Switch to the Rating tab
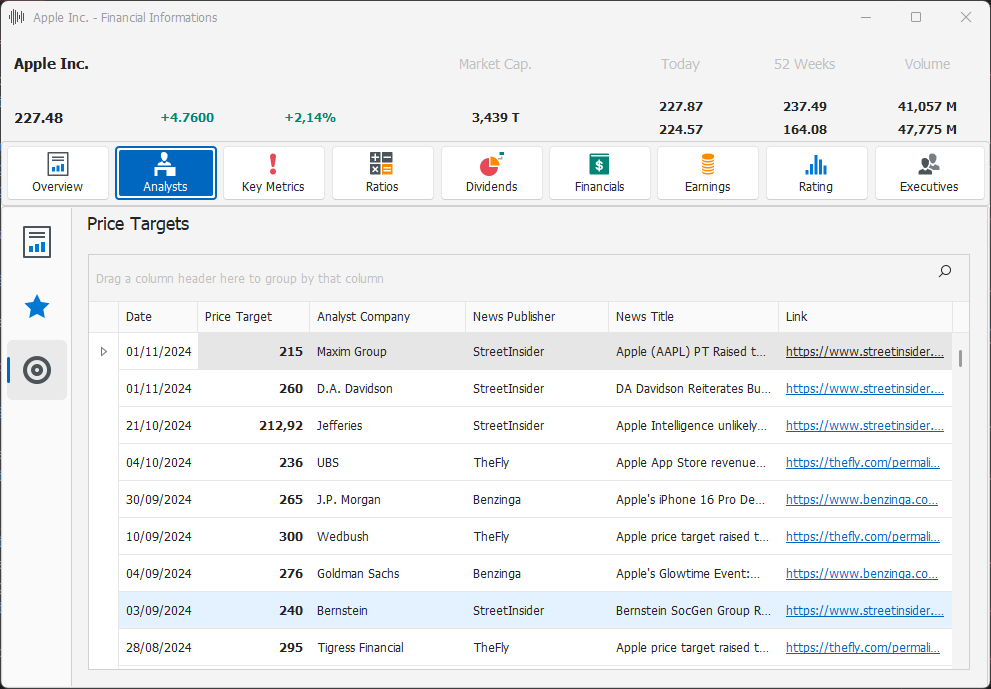The image size is (991, 689). (817, 173)
